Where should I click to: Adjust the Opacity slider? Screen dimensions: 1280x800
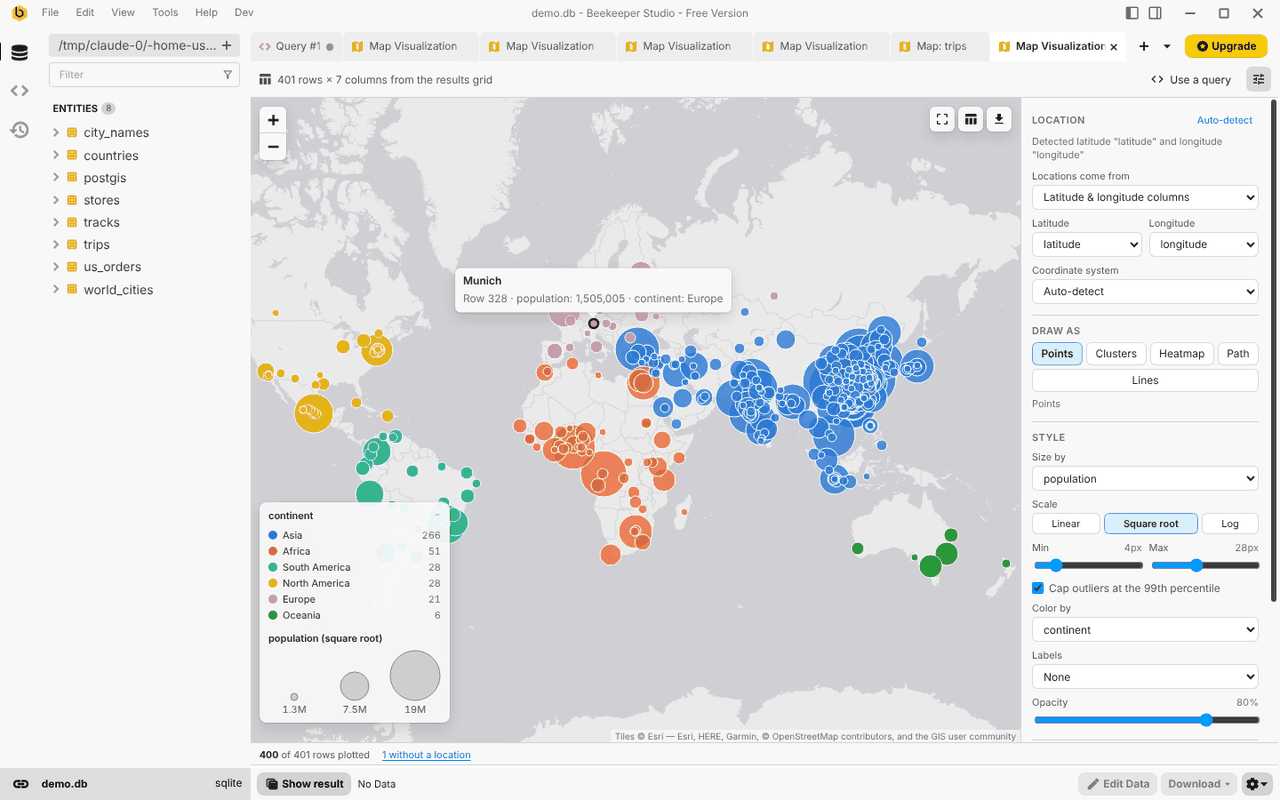(1145, 720)
